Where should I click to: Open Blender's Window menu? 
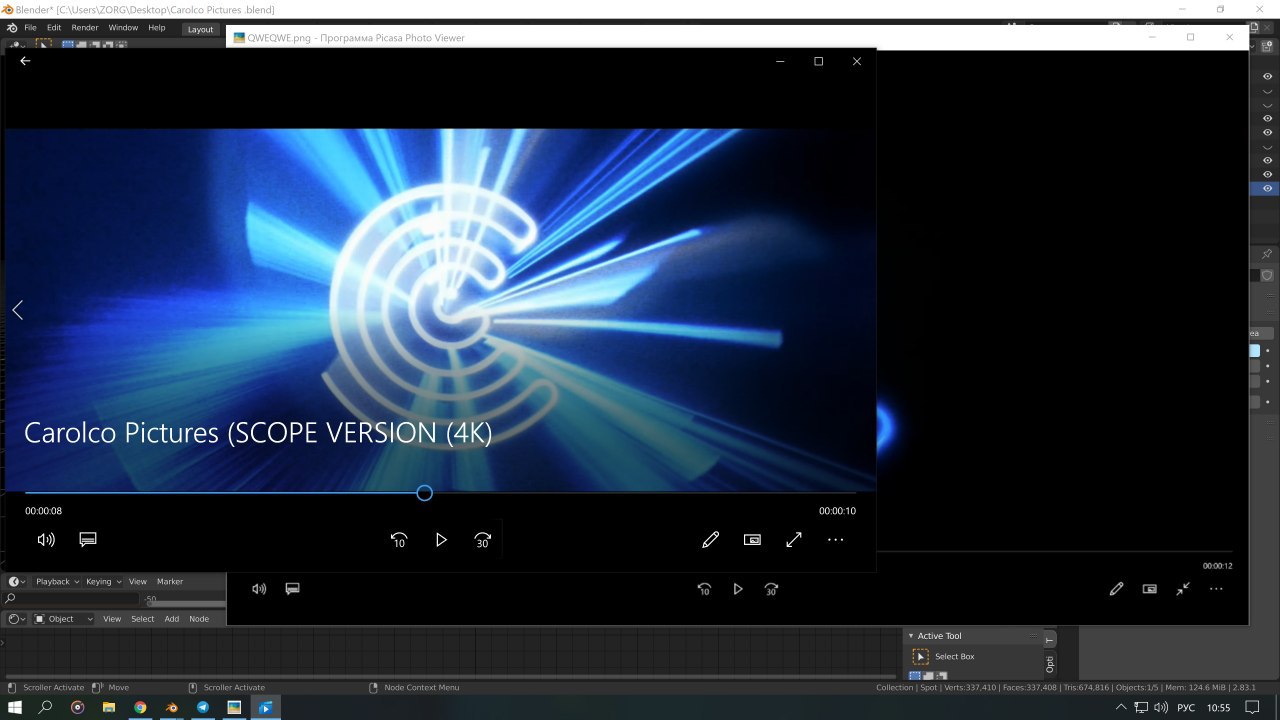(x=123, y=28)
